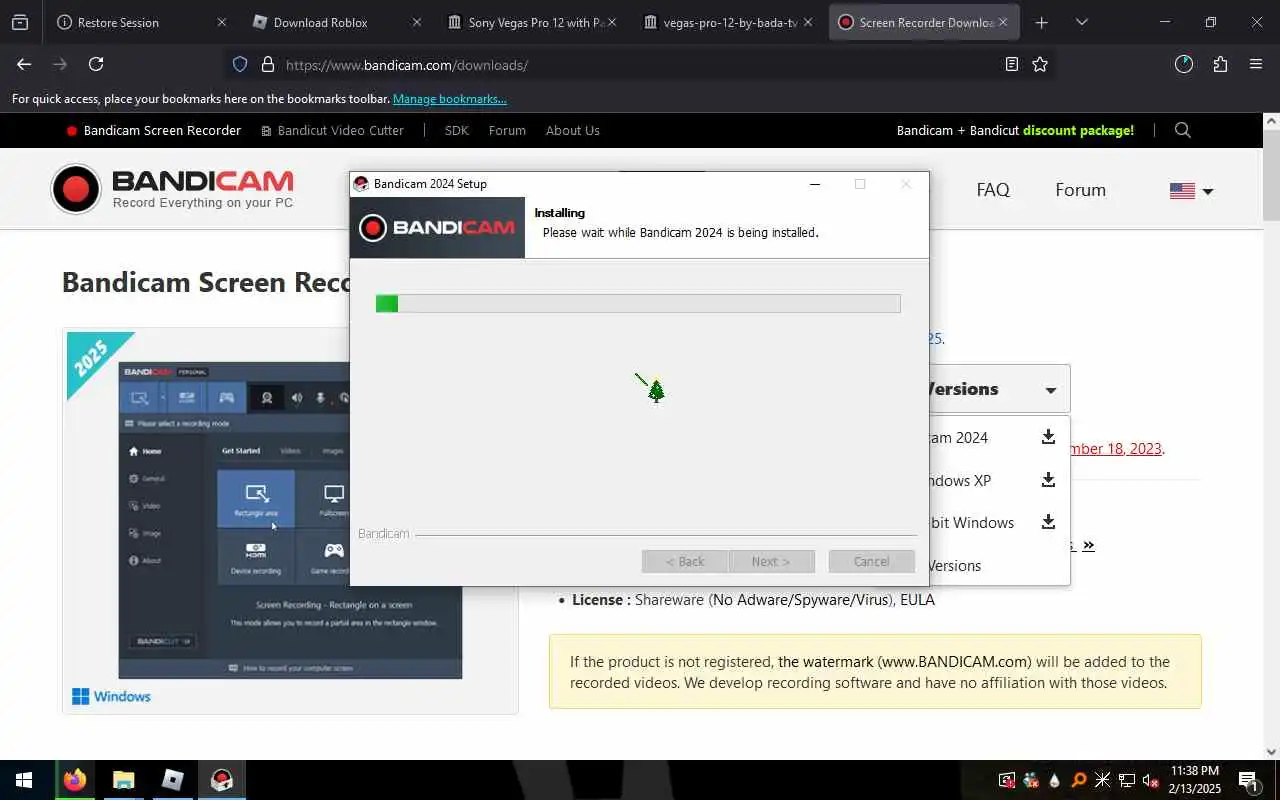Click the orange magnifier tray icon
1280x800 pixels.
[x=1079, y=780]
